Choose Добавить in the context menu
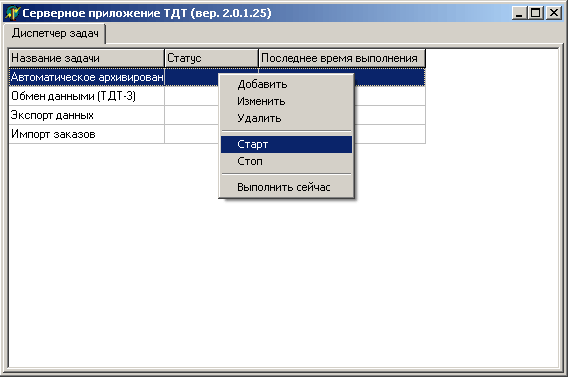This screenshot has width=568, height=377. point(286,84)
